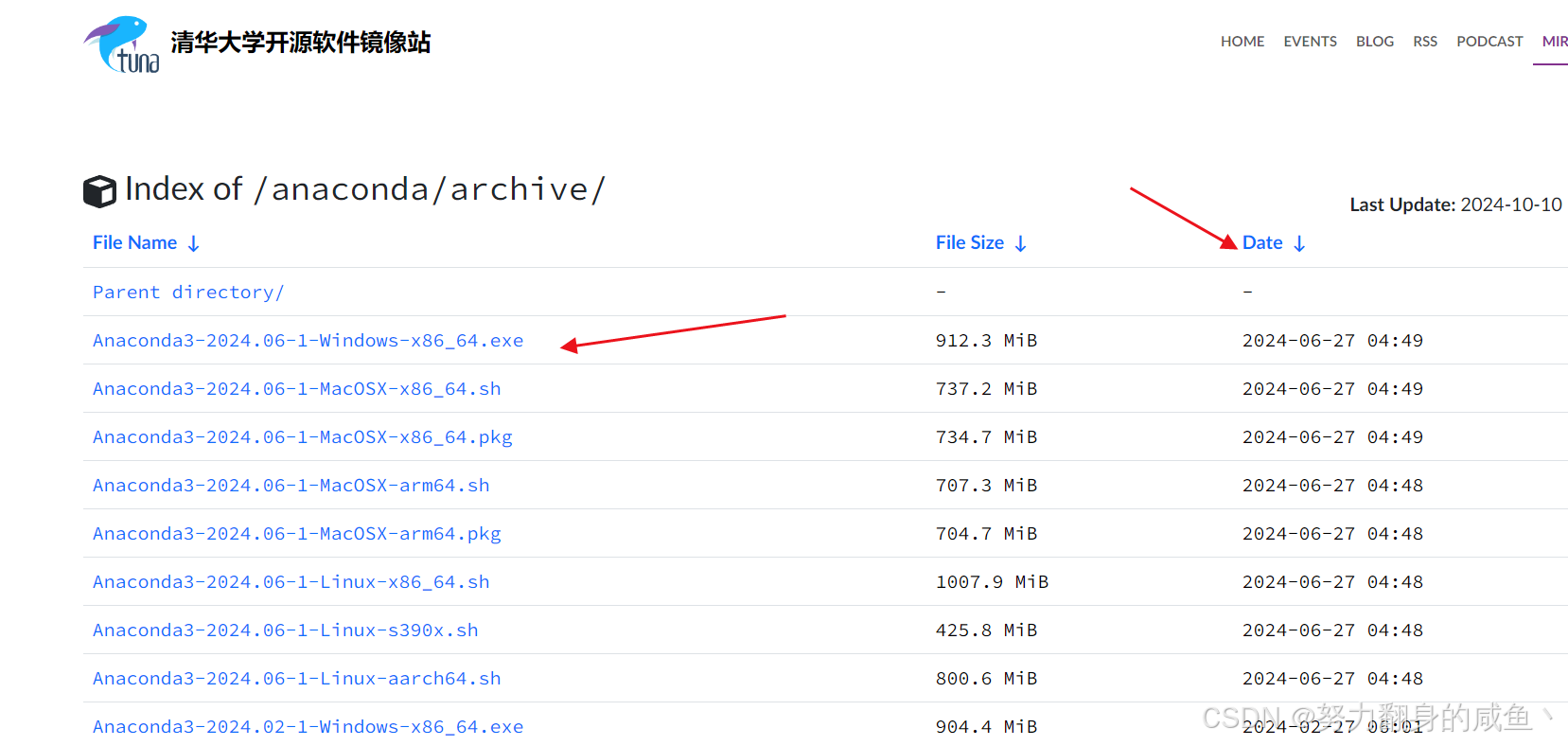Download Anaconda3-2024.06-1-MacOSX-arm64.pkg
Viewport: 1568px width, 746px height.
[x=296, y=533]
